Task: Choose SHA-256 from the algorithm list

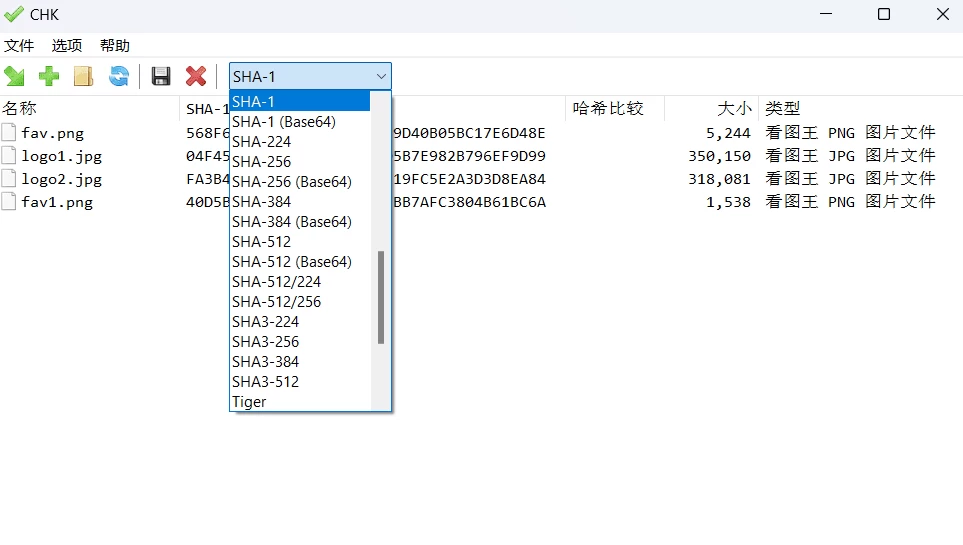Action: point(262,162)
